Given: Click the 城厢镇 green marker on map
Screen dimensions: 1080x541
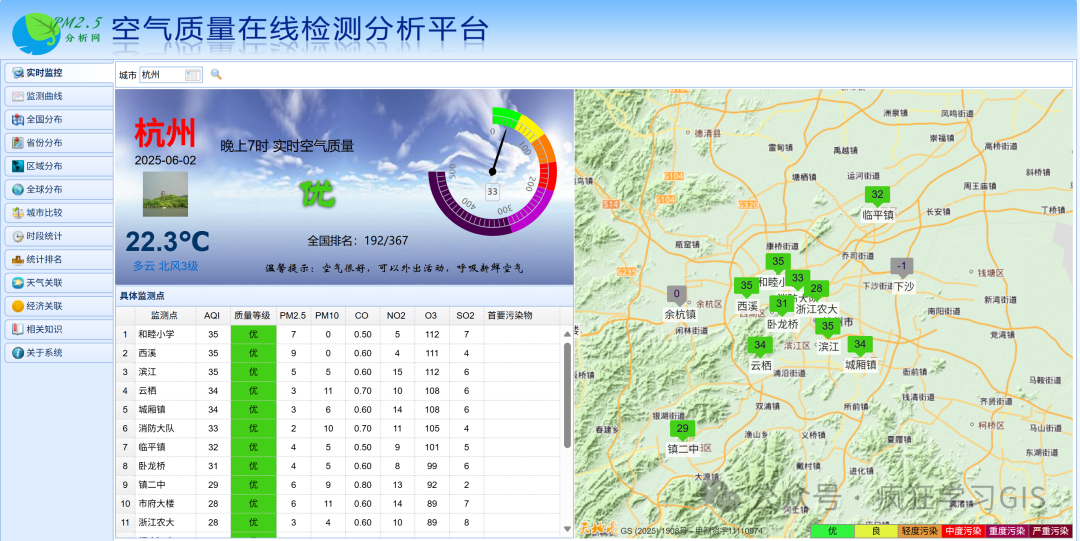Looking at the screenshot, I should pyautogui.click(x=859, y=346).
